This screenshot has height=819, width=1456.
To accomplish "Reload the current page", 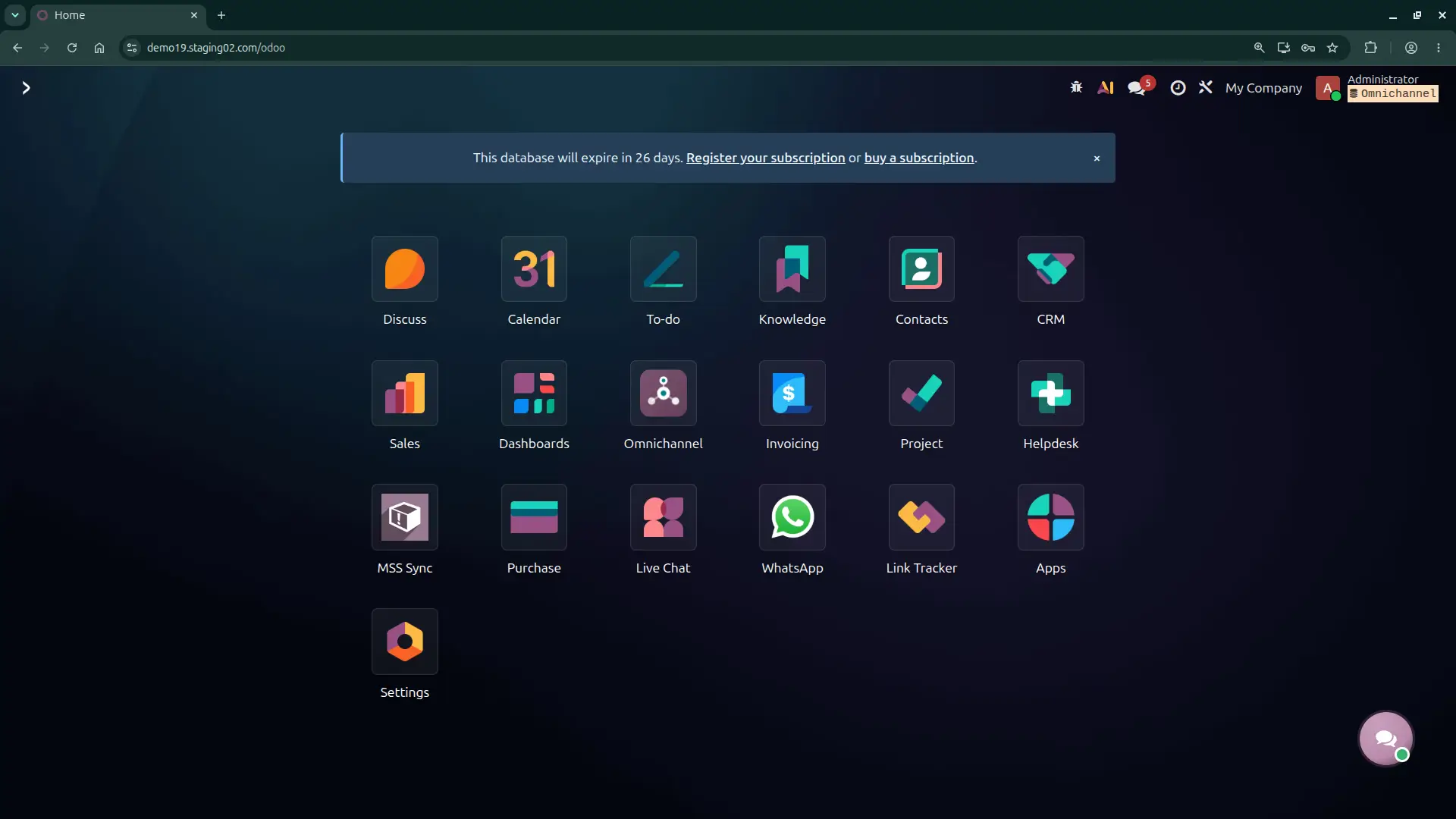I will [72, 48].
